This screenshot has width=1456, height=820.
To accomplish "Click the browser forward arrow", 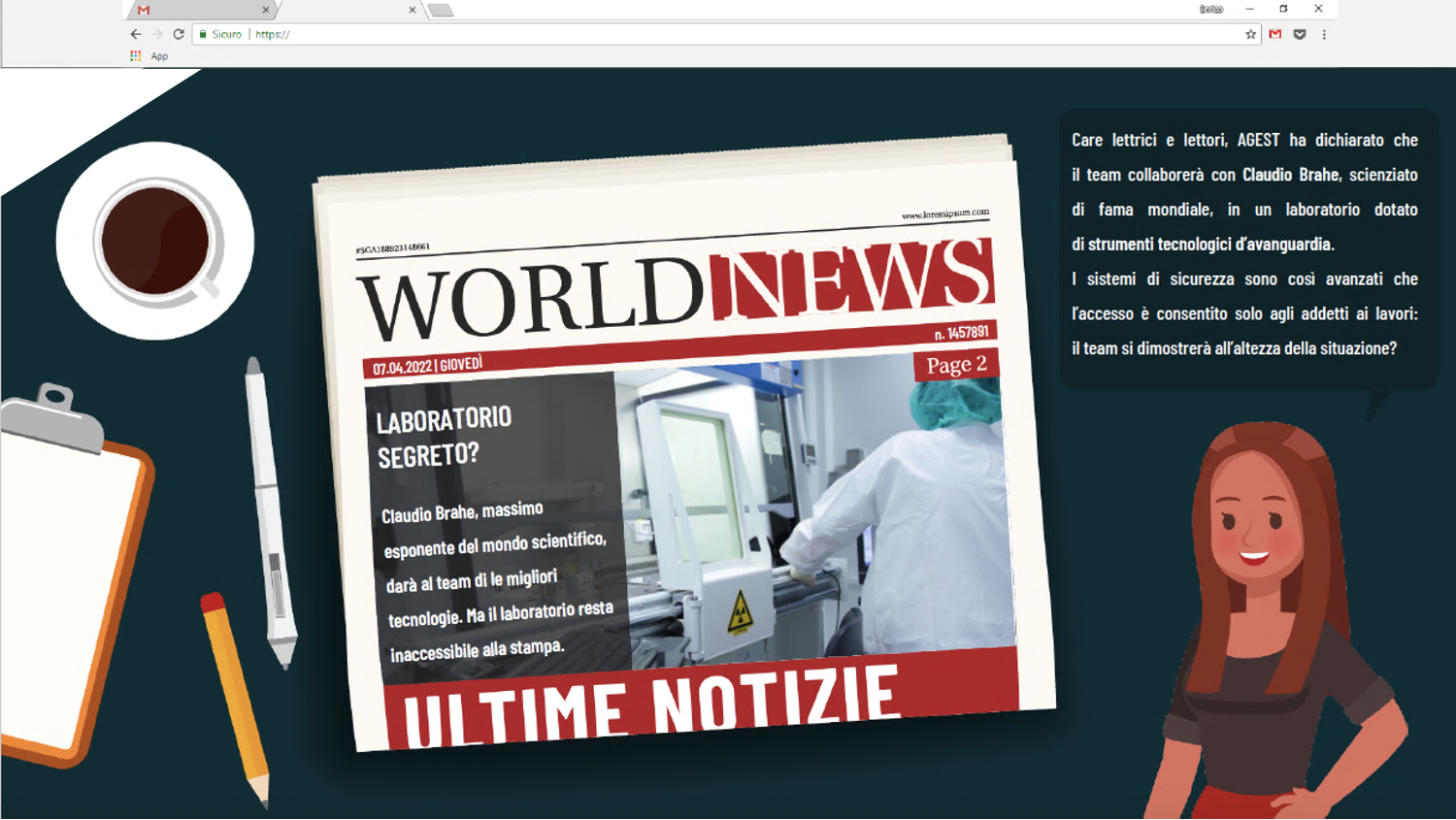I will [x=157, y=34].
